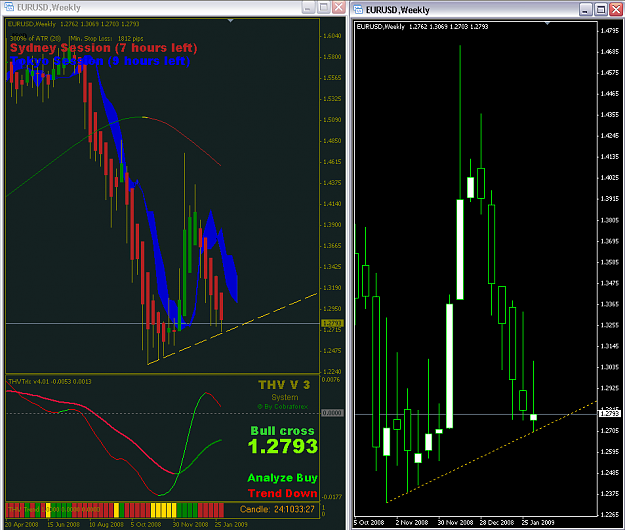Click the 1.2265 level on black chart axis

609,514
